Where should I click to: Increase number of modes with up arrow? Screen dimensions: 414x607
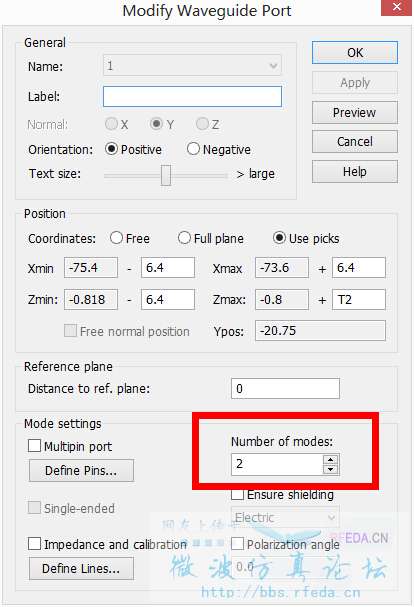[x=330, y=460]
